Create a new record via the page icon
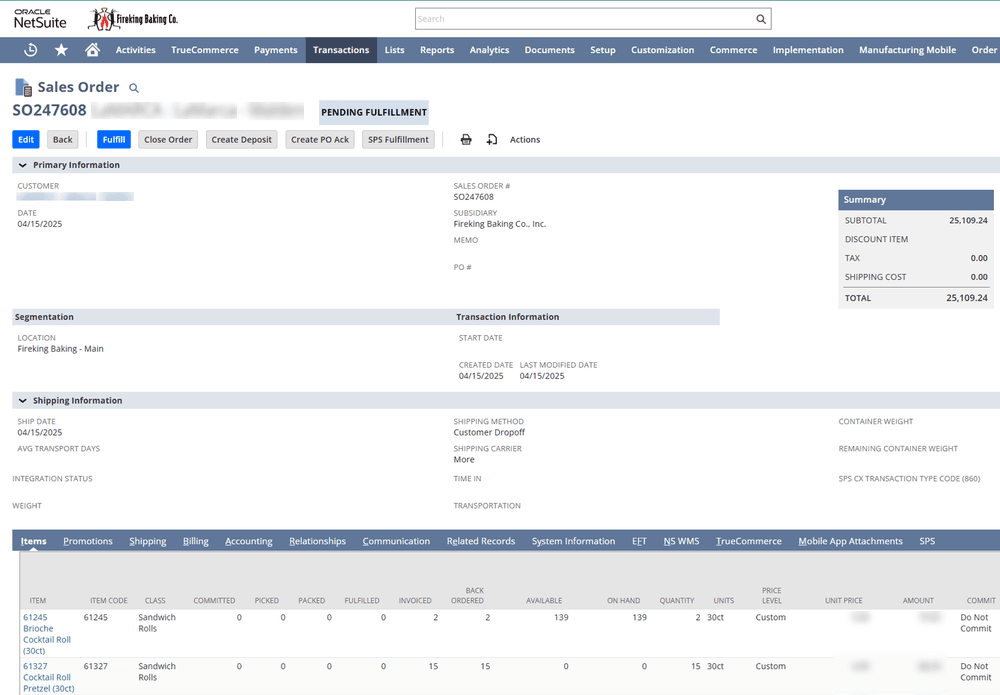This screenshot has width=1000, height=695. coord(492,139)
